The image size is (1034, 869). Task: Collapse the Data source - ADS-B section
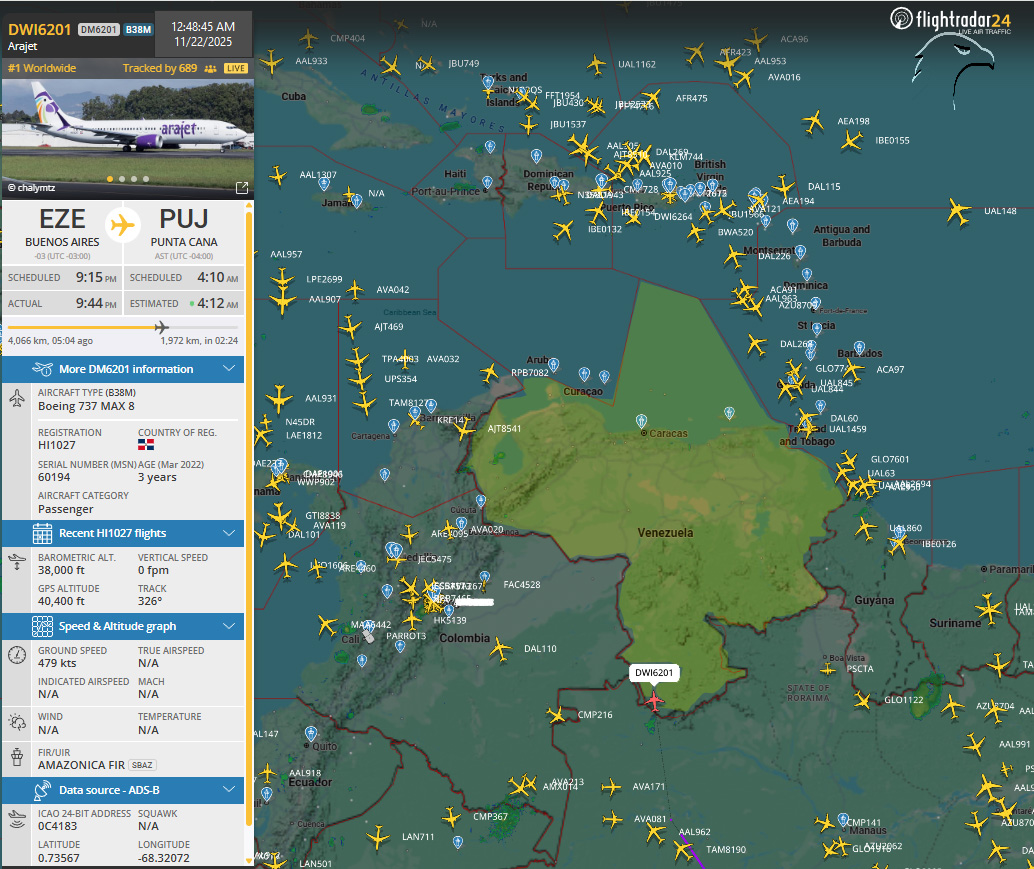coord(123,790)
